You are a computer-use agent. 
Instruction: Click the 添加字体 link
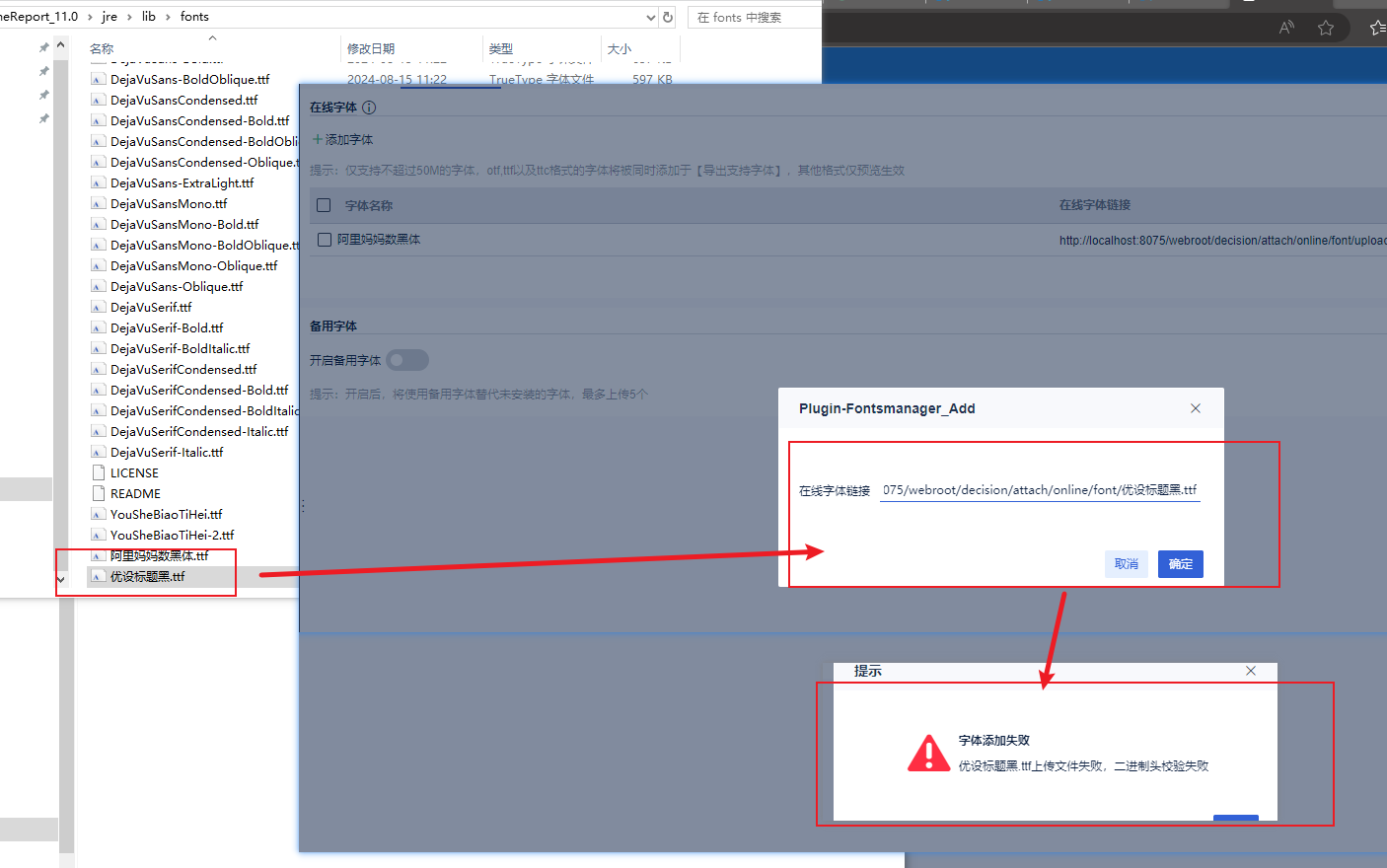342,139
